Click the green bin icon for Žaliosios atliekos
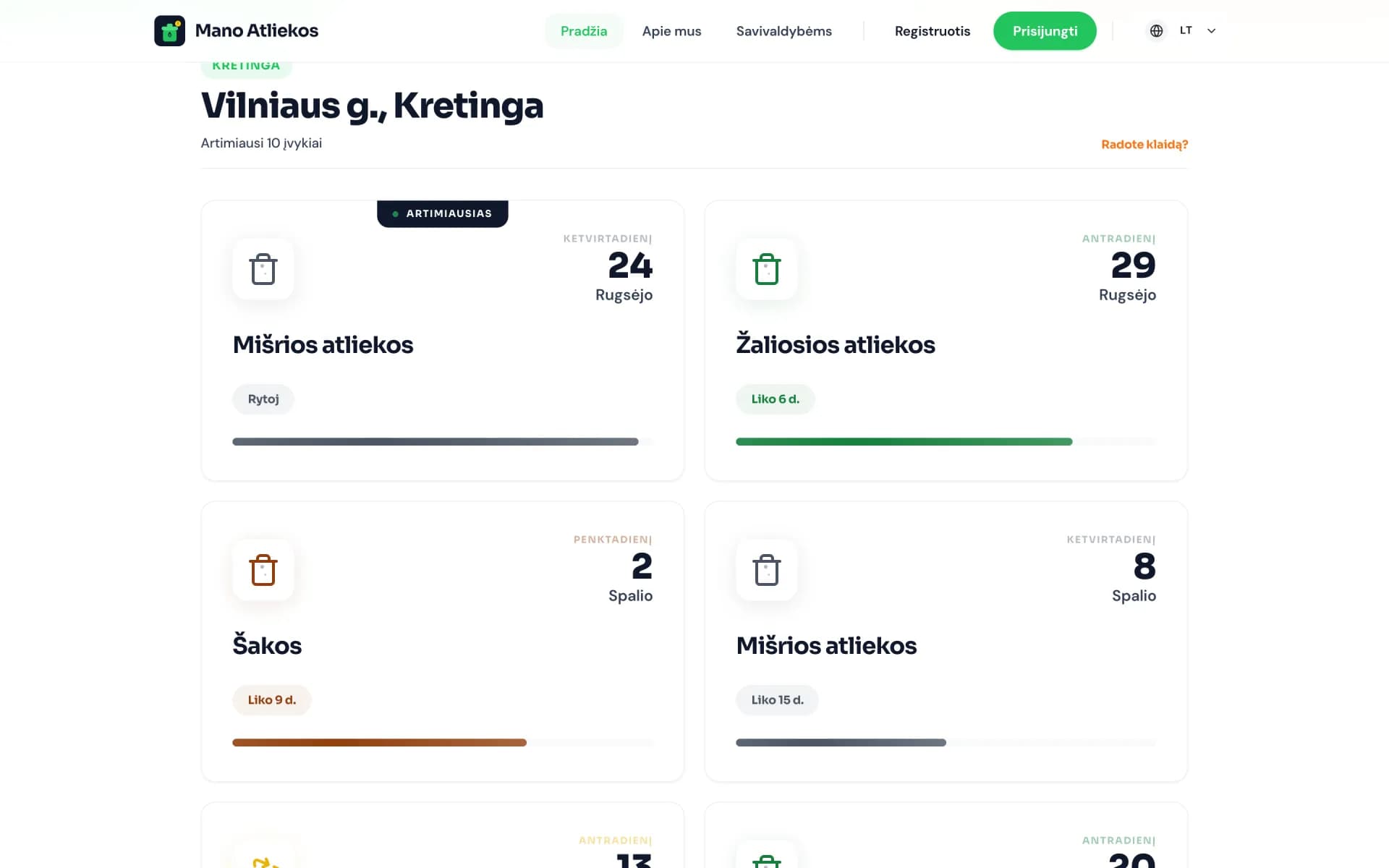The height and width of the screenshot is (868, 1389). pyautogui.click(x=767, y=269)
